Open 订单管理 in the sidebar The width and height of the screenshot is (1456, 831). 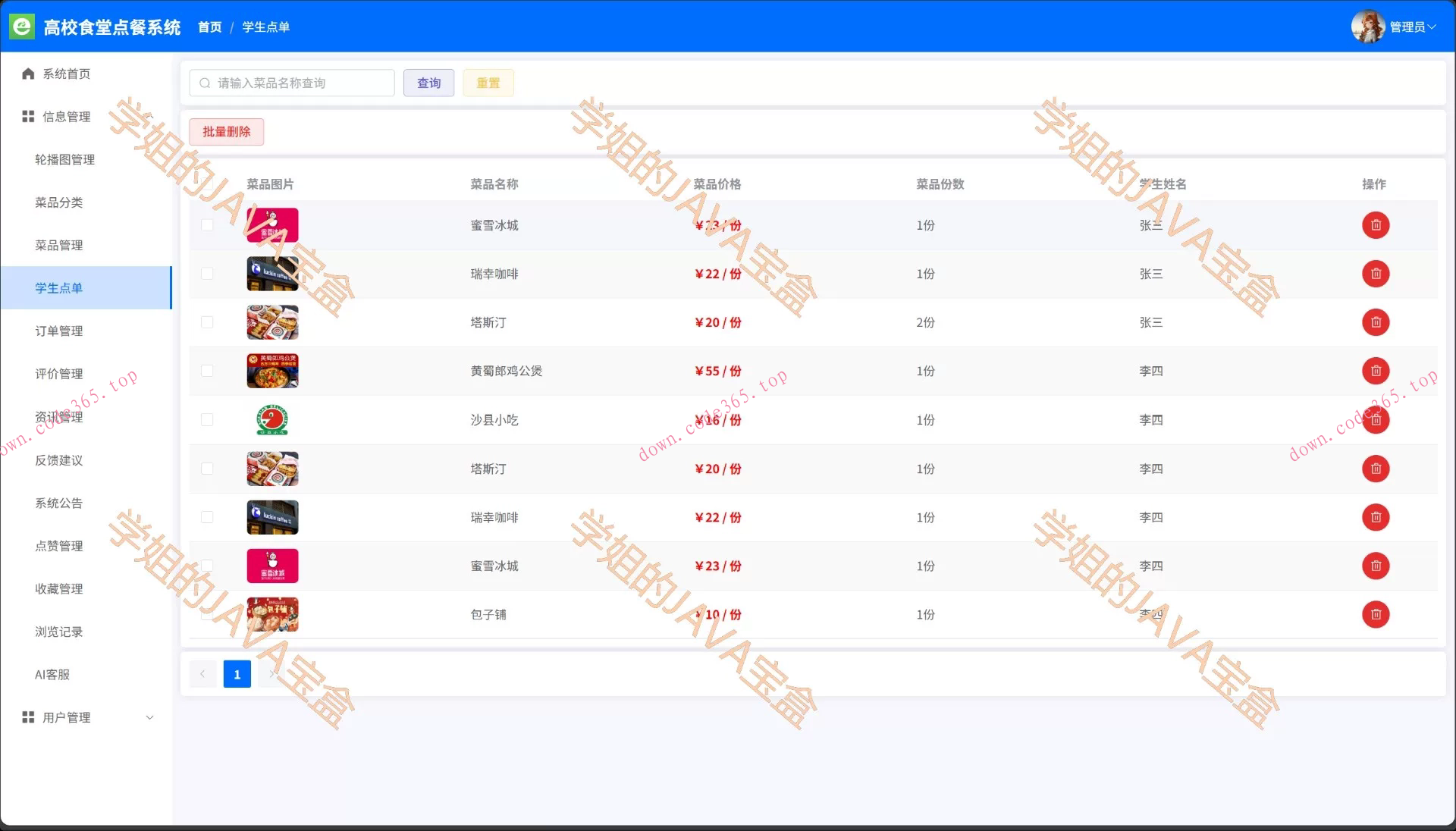59,331
